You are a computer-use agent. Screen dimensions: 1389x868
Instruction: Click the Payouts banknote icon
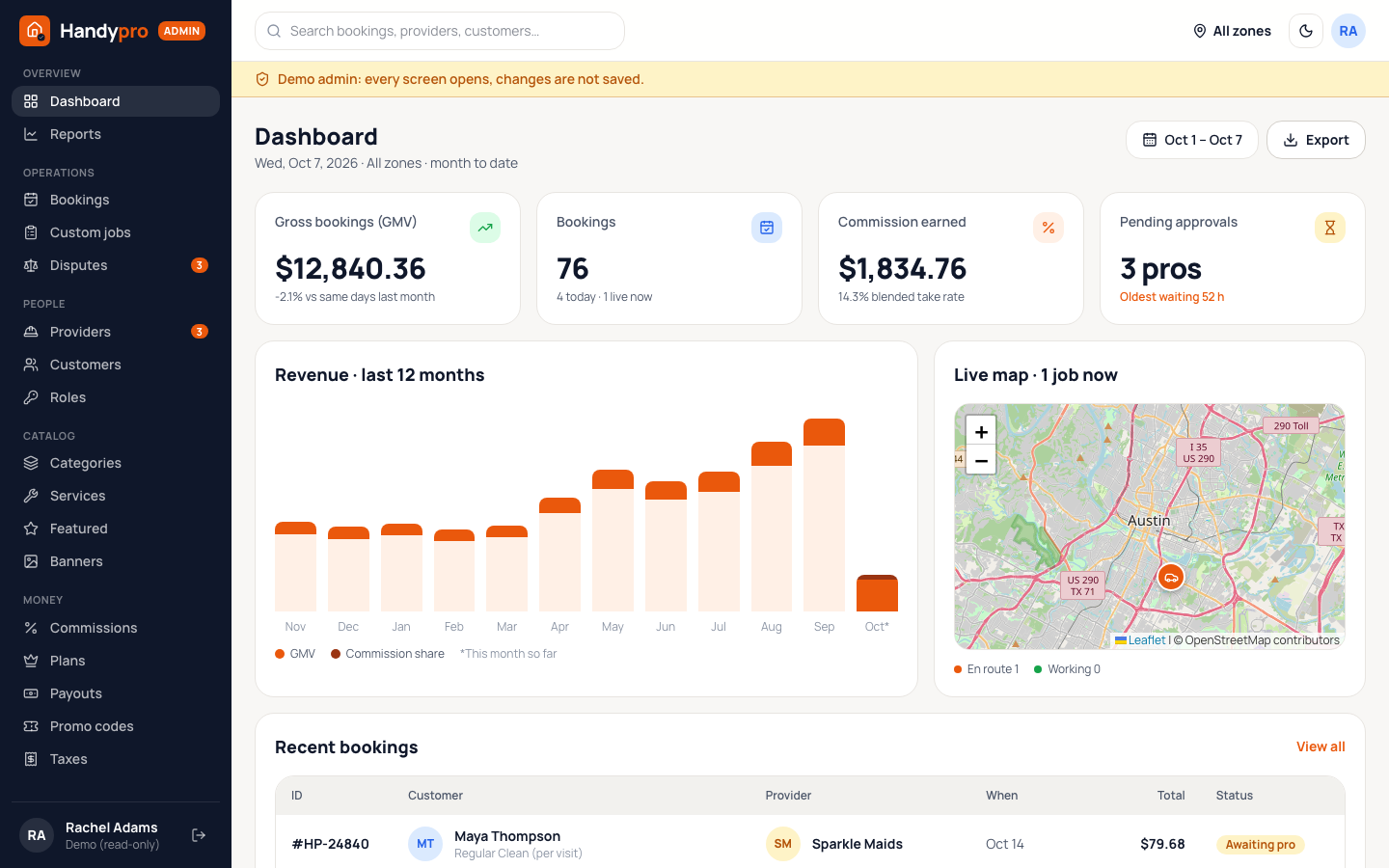(x=31, y=693)
